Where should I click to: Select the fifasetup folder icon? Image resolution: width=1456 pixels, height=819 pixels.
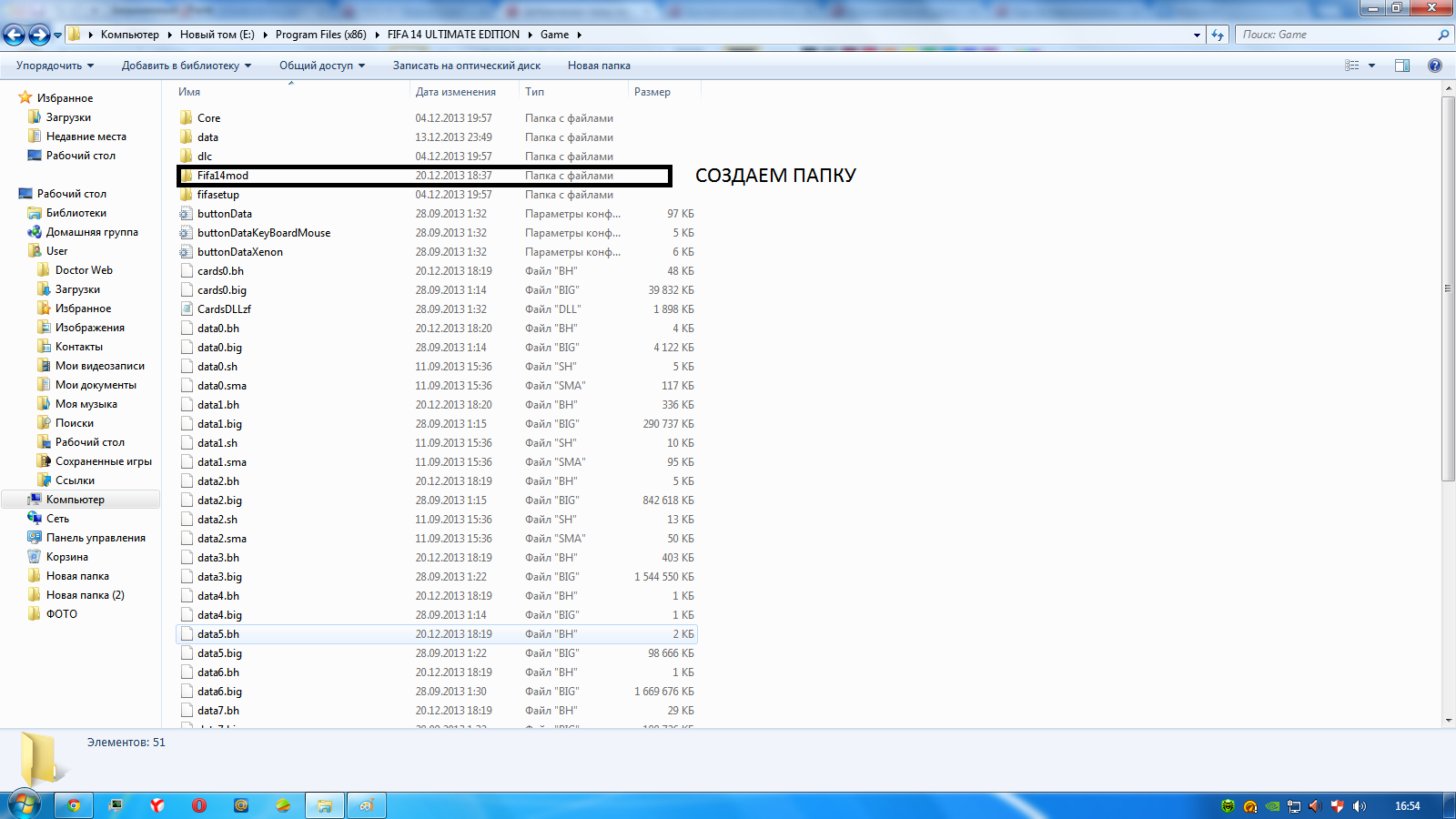point(187,195)
